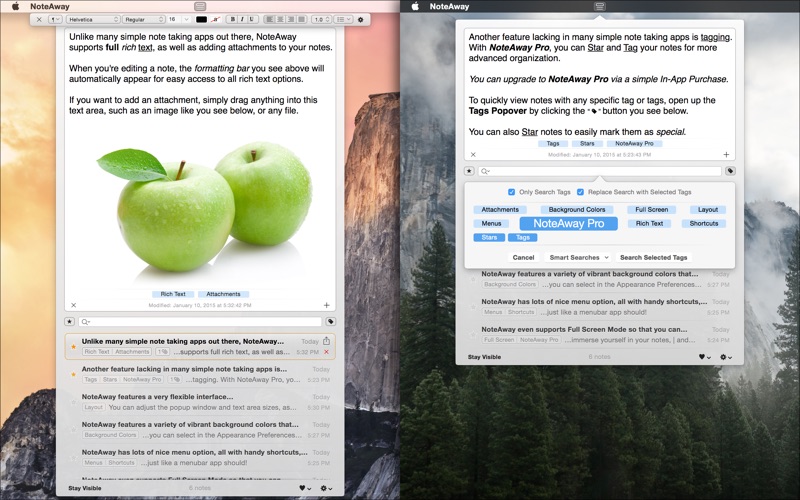Viewport: 800px width, 500px height.
Task: Select the Background Colors tag in popover
Action: coord(577,210)
